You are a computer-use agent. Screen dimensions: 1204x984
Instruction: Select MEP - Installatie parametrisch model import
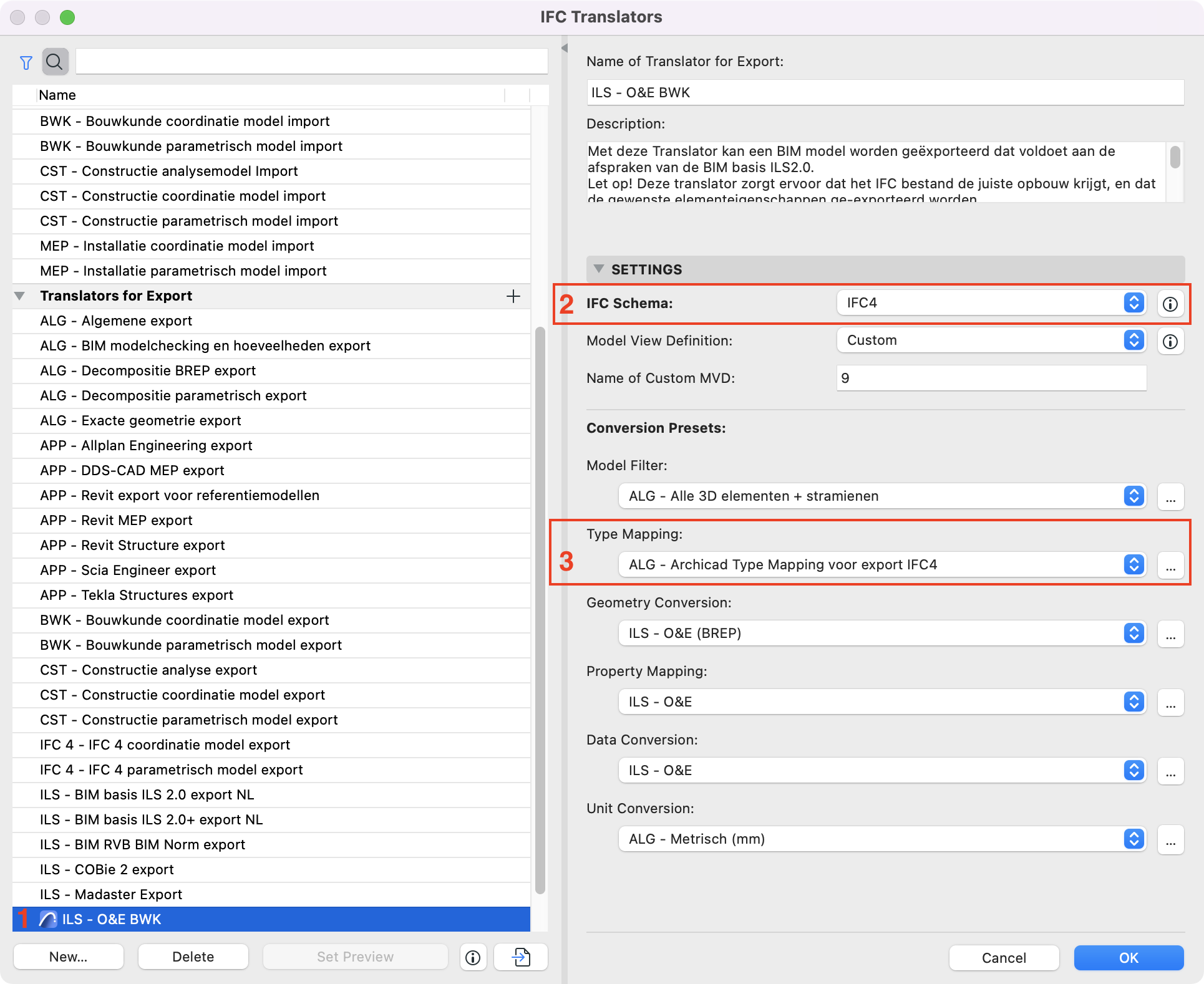[x=271, y=271]
